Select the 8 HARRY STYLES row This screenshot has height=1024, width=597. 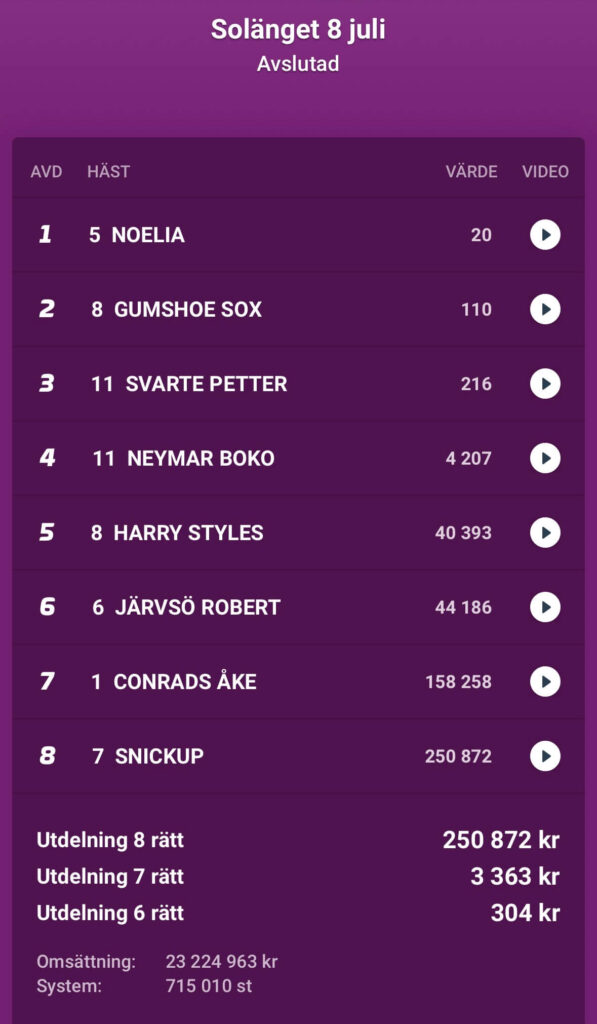(x=298, y=532)
